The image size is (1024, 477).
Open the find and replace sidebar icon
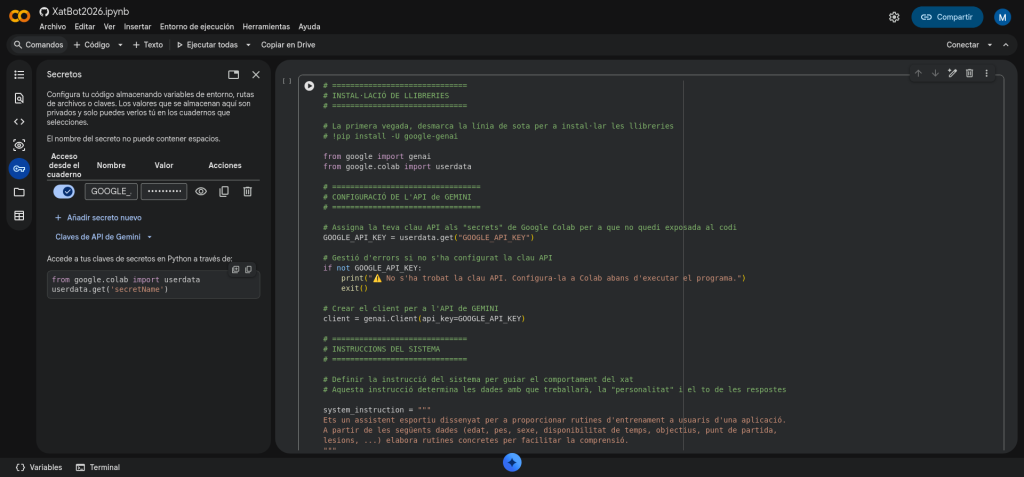(x=19, y=98)
